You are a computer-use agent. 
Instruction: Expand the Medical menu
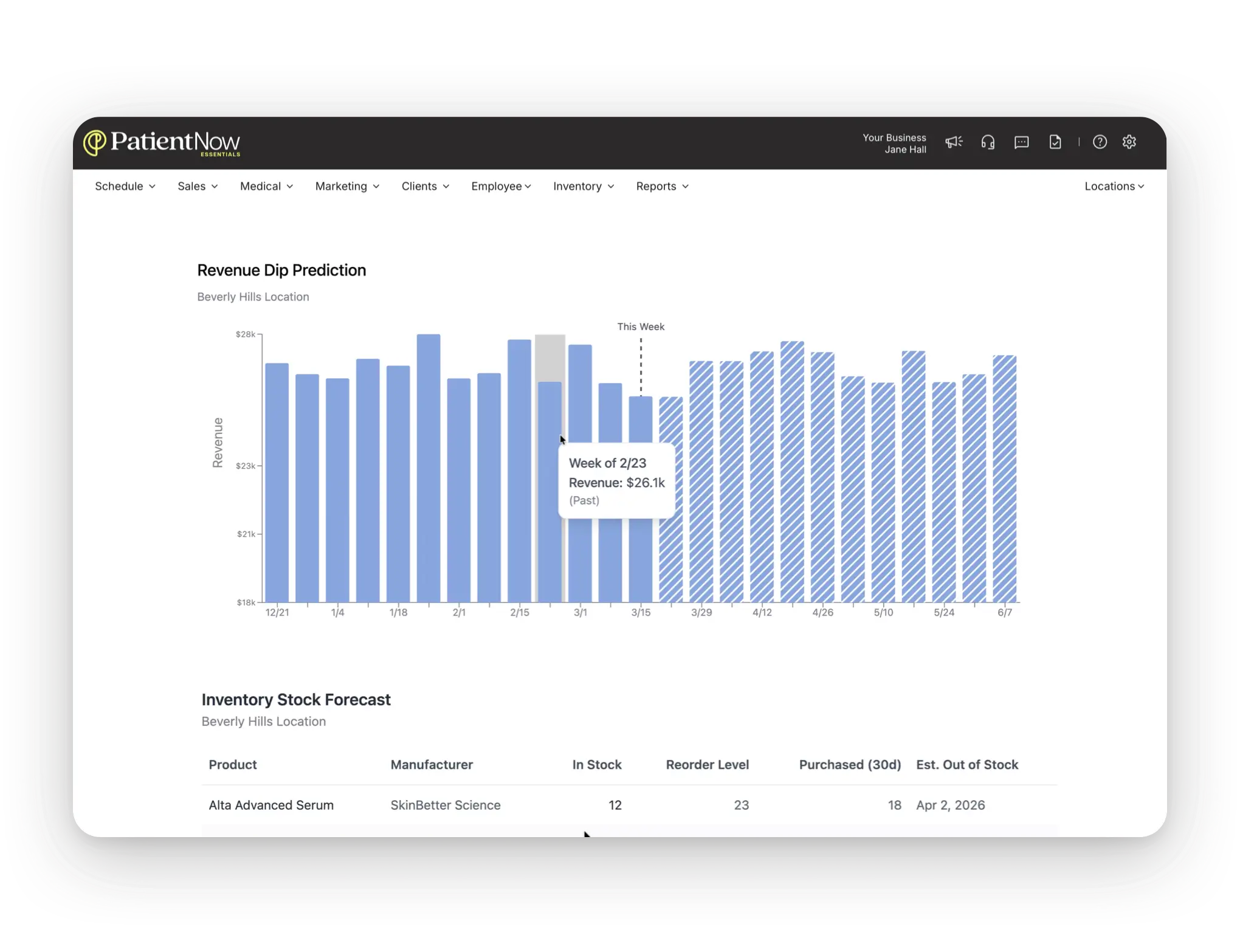tap(266, 186)
